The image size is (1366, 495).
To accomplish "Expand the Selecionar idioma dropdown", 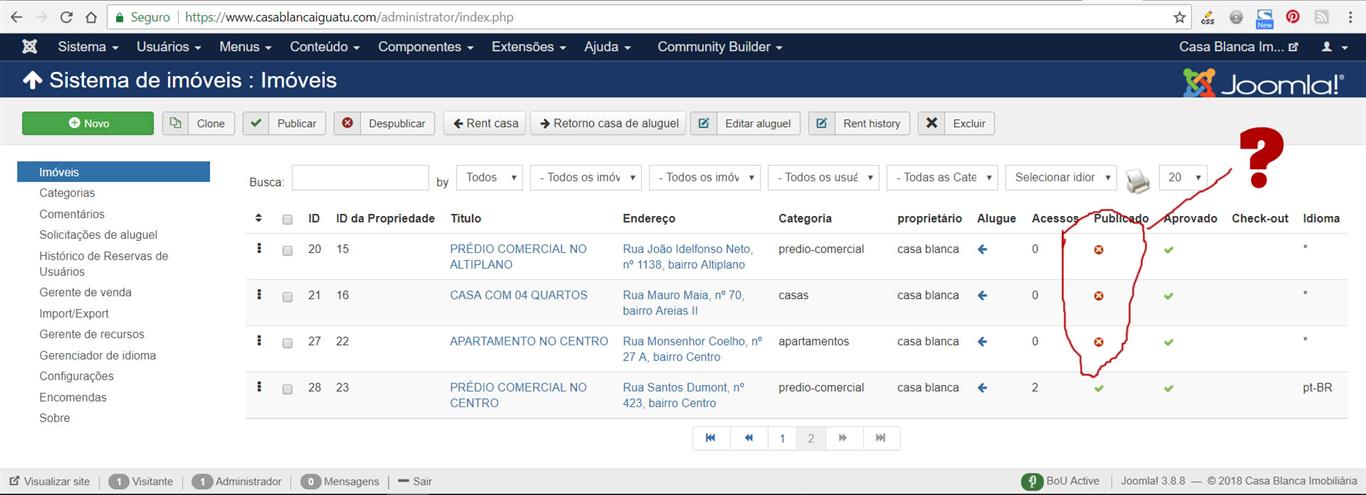I will (x=1060, y=177).
